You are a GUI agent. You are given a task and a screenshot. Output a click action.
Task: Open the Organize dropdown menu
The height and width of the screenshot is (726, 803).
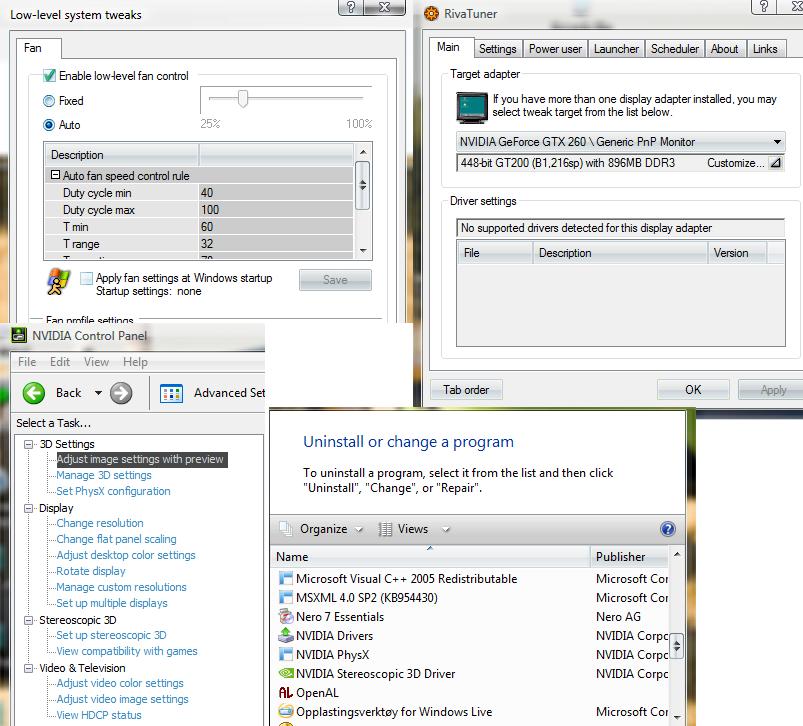(x=358, y=529)
